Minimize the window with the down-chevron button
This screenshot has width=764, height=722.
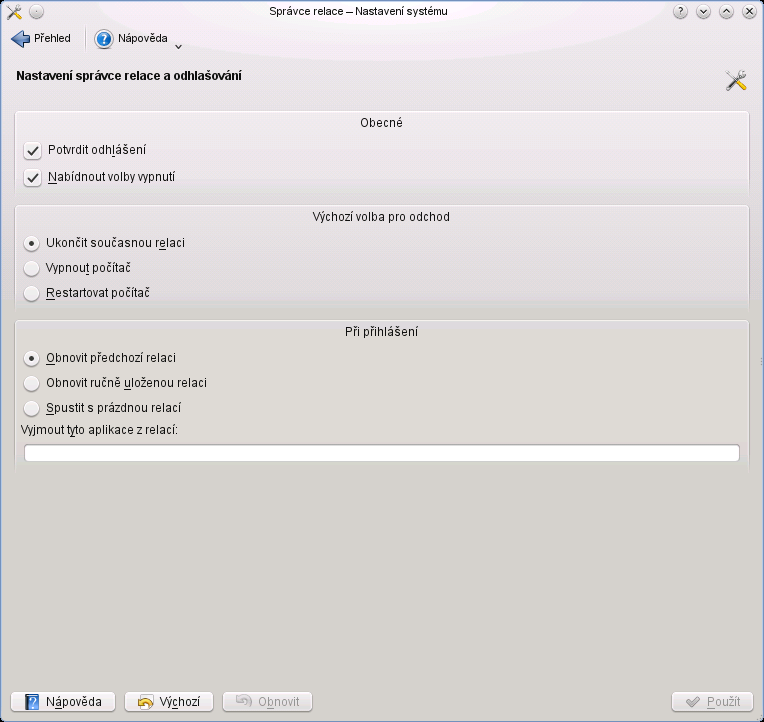pyautogui.click(x=703, y=12)
